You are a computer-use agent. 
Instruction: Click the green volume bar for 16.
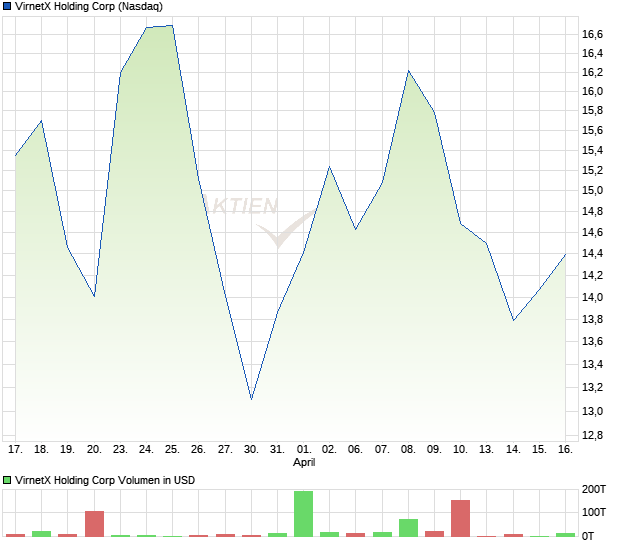pos(565,535)
